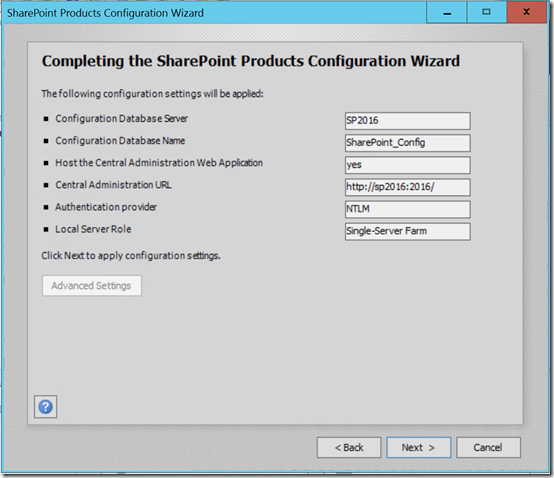Maximize the wizard window

coord(487,12)
